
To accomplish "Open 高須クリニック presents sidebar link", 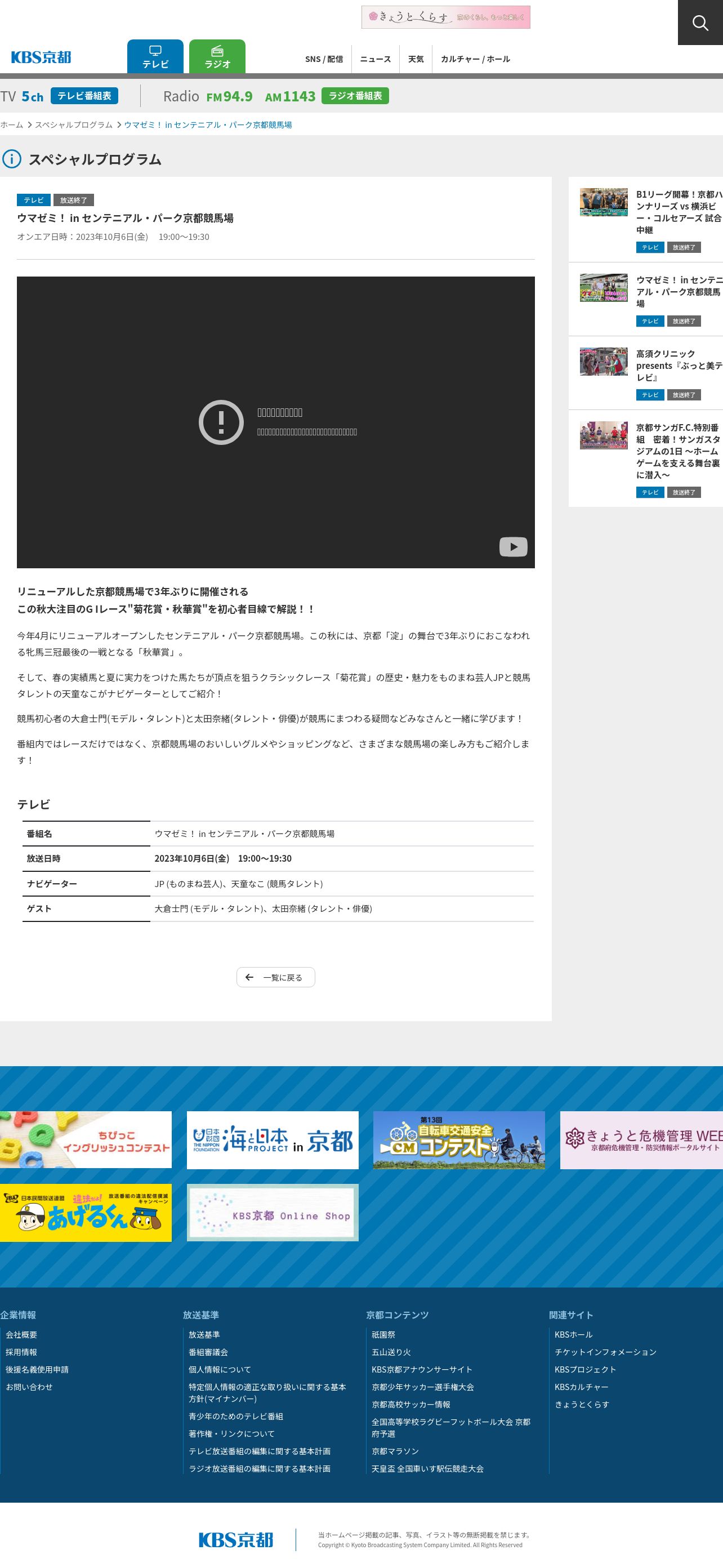I will (x=679, y=365).
